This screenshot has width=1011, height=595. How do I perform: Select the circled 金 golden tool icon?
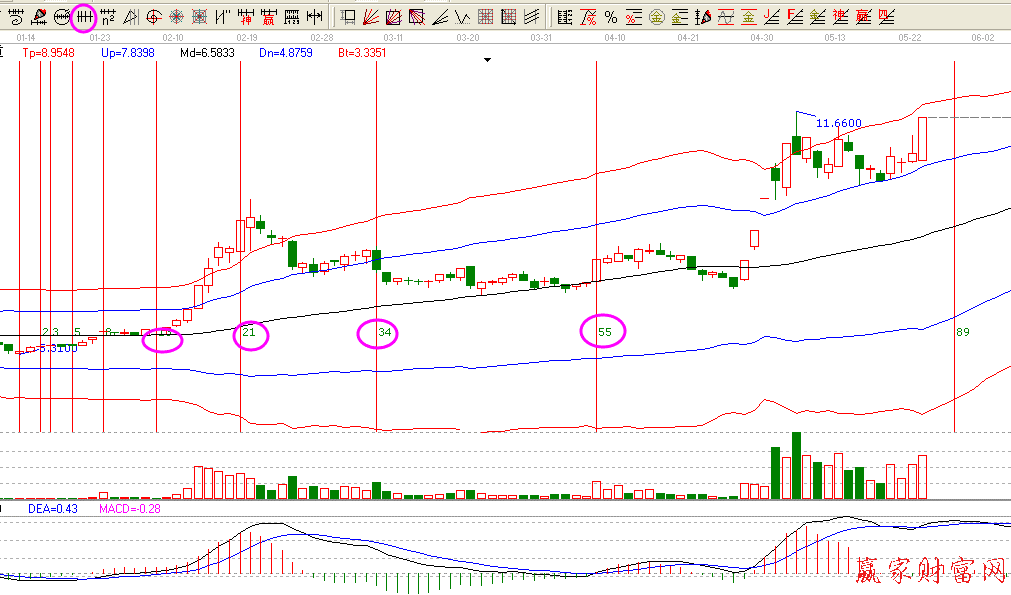tap(656, 16)
